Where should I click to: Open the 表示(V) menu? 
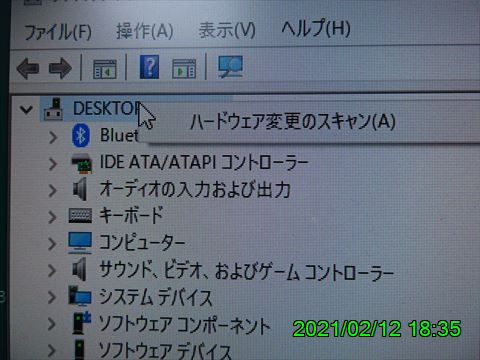pyautogui.click(x=227, y=30)
